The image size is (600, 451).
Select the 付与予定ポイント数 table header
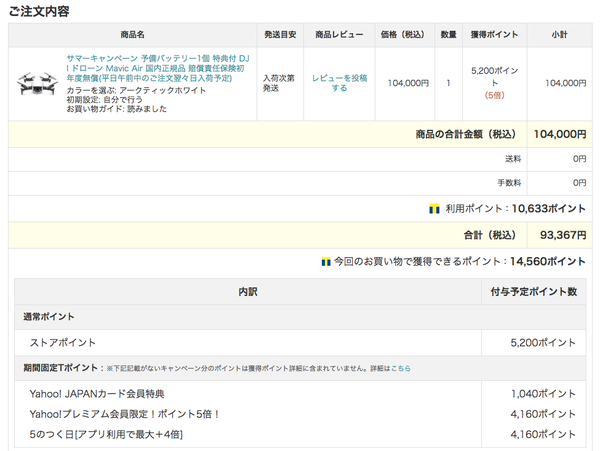pyautogui.click(x=534, y=292)
